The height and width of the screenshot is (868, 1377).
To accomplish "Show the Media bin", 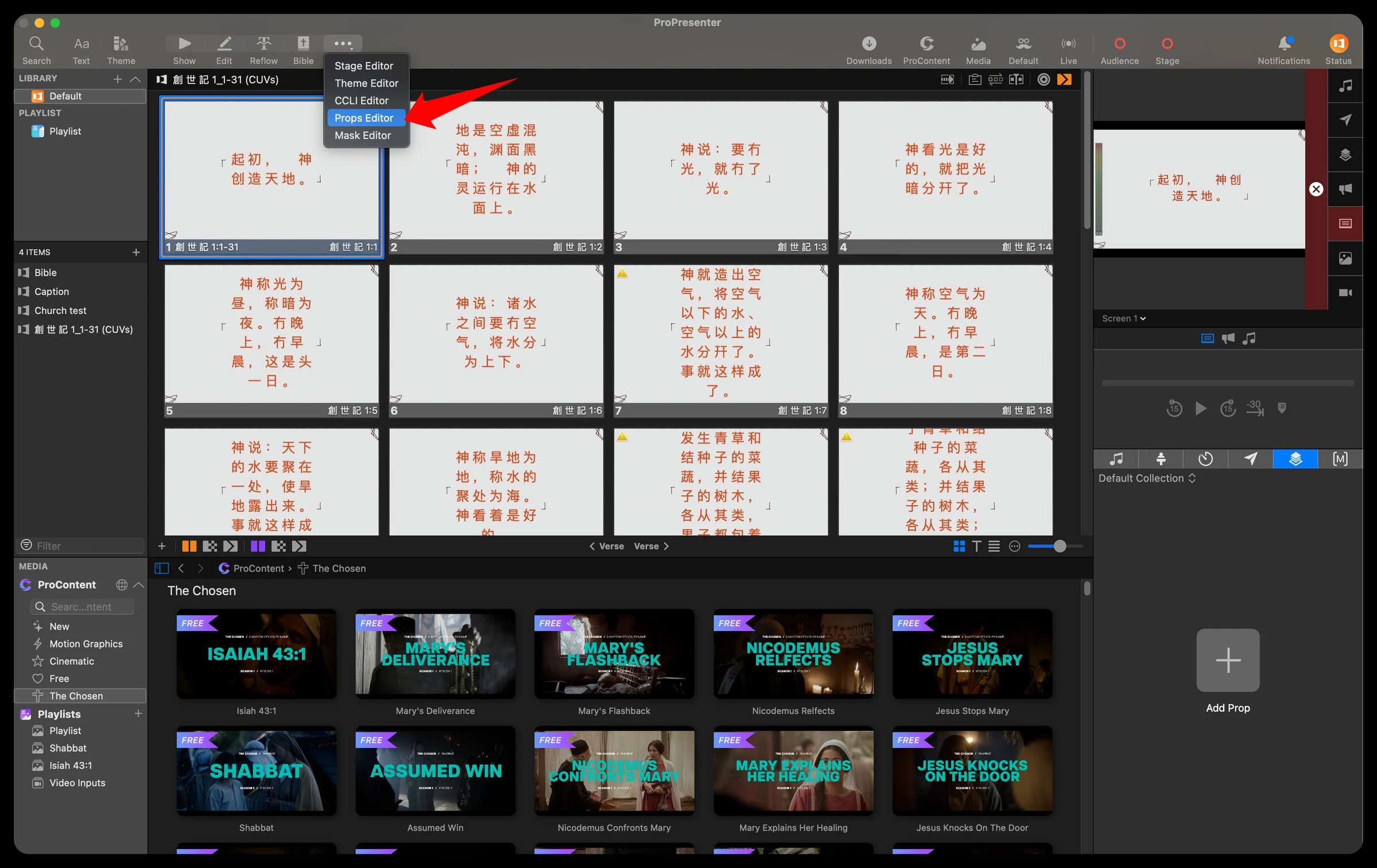I will [x=978, y=50].
